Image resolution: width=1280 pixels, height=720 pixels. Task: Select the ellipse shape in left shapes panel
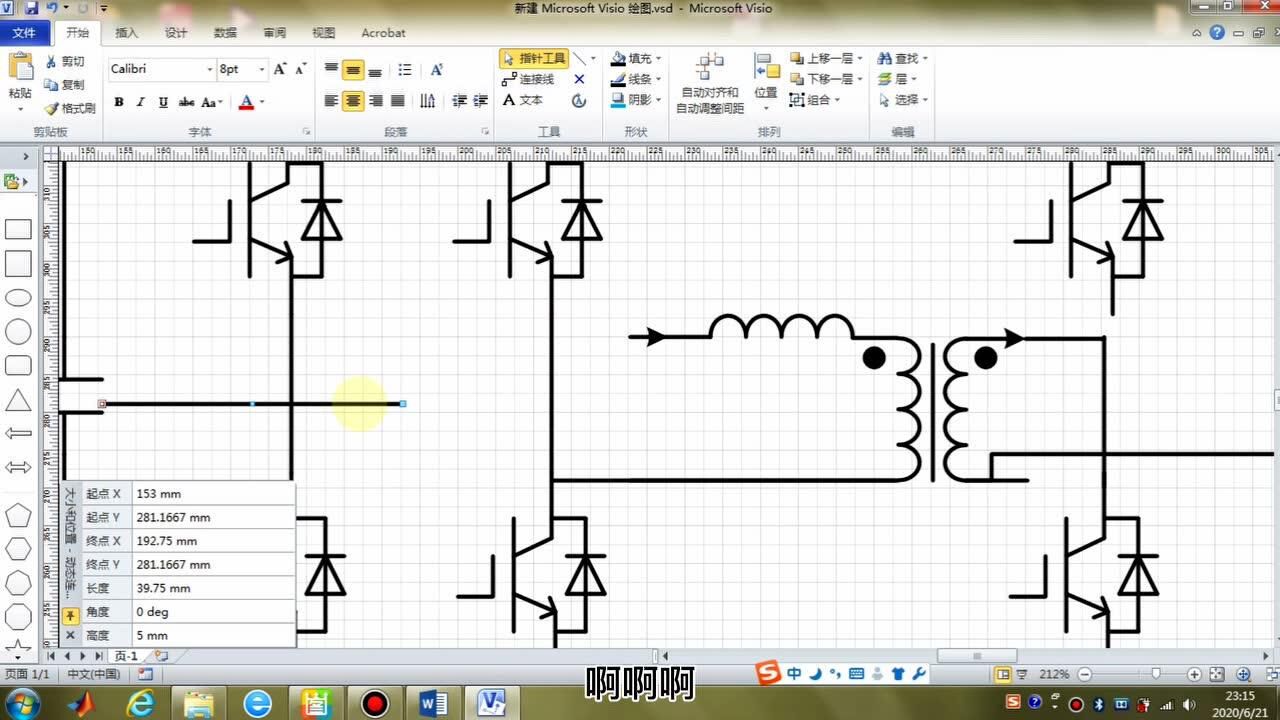(18, 298)
